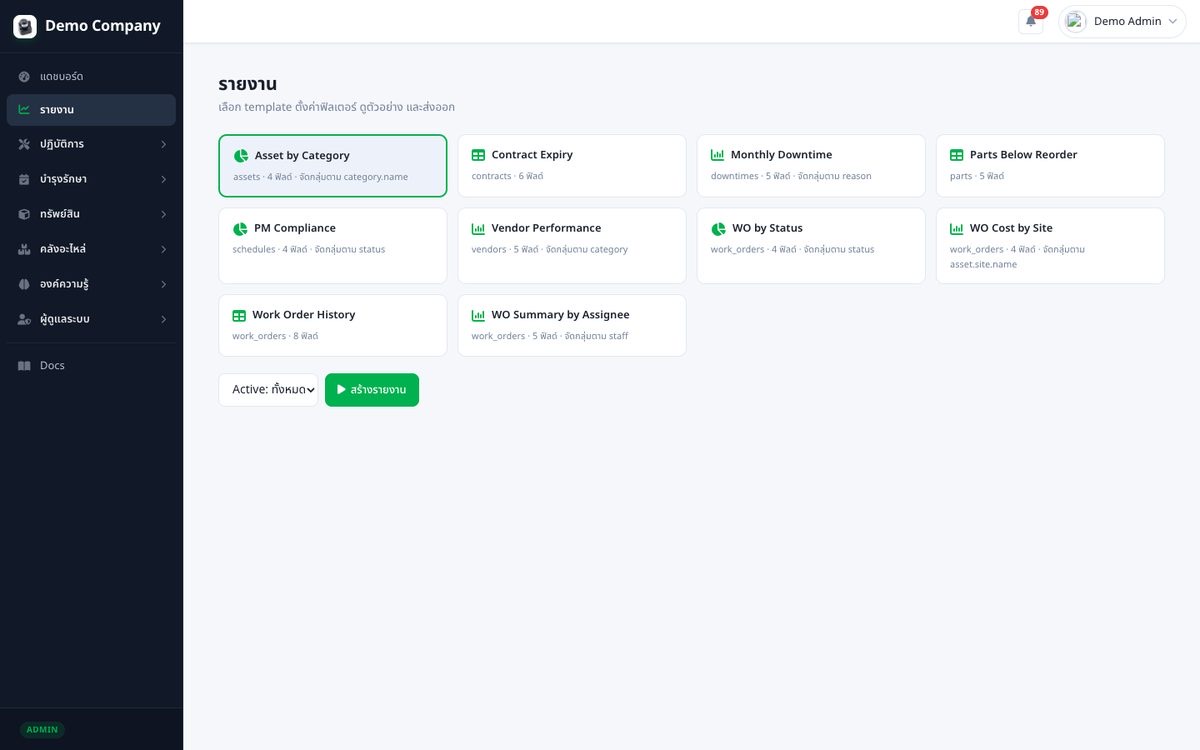Click 'จัดกลุ่มตาม staff' subtitle text

coord(596,336)
